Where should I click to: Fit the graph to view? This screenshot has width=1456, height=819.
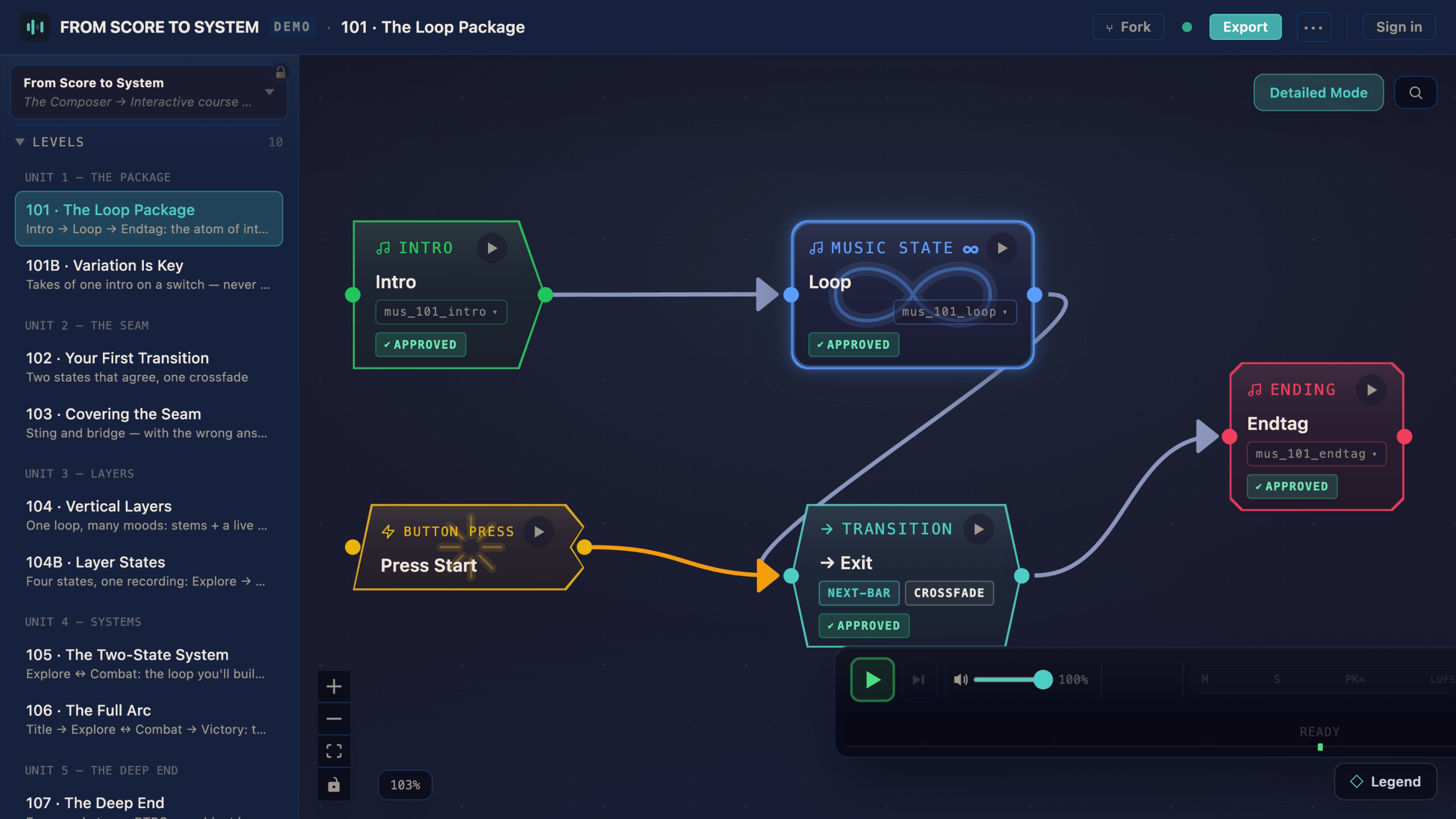click(x=334, y=751)
